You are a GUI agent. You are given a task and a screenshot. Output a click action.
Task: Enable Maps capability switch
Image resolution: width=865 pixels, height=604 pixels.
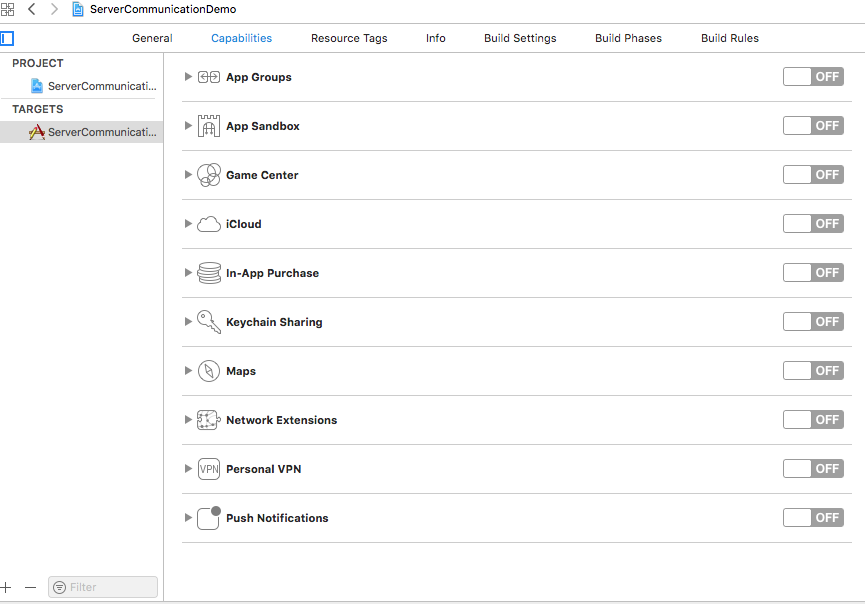point(813,371)
